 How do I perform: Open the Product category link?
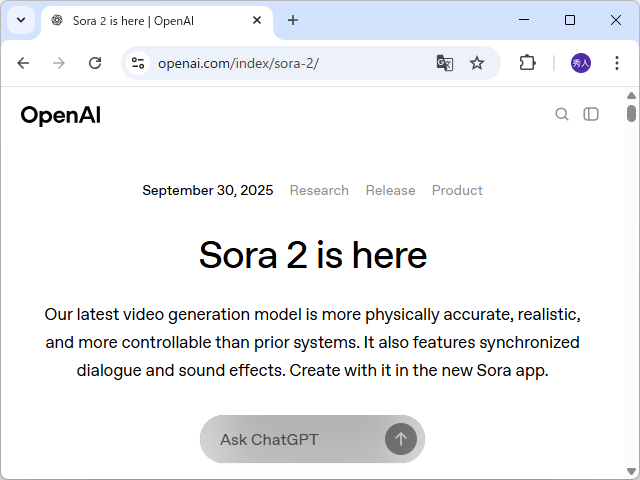pyautogui.click(x=457, y=190)
